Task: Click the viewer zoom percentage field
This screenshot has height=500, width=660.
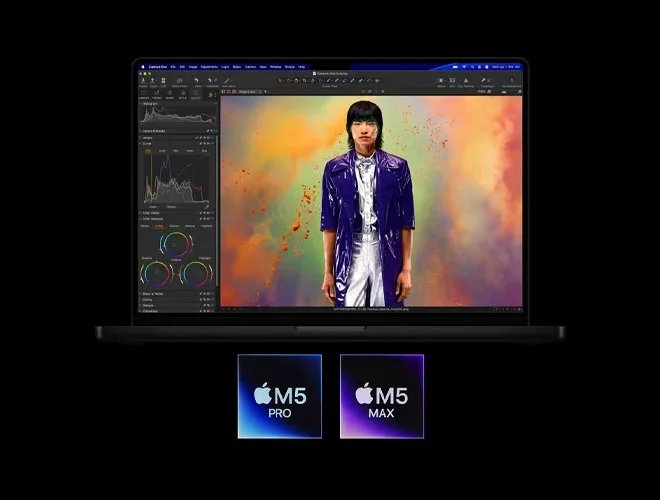Action: (482, 91)
